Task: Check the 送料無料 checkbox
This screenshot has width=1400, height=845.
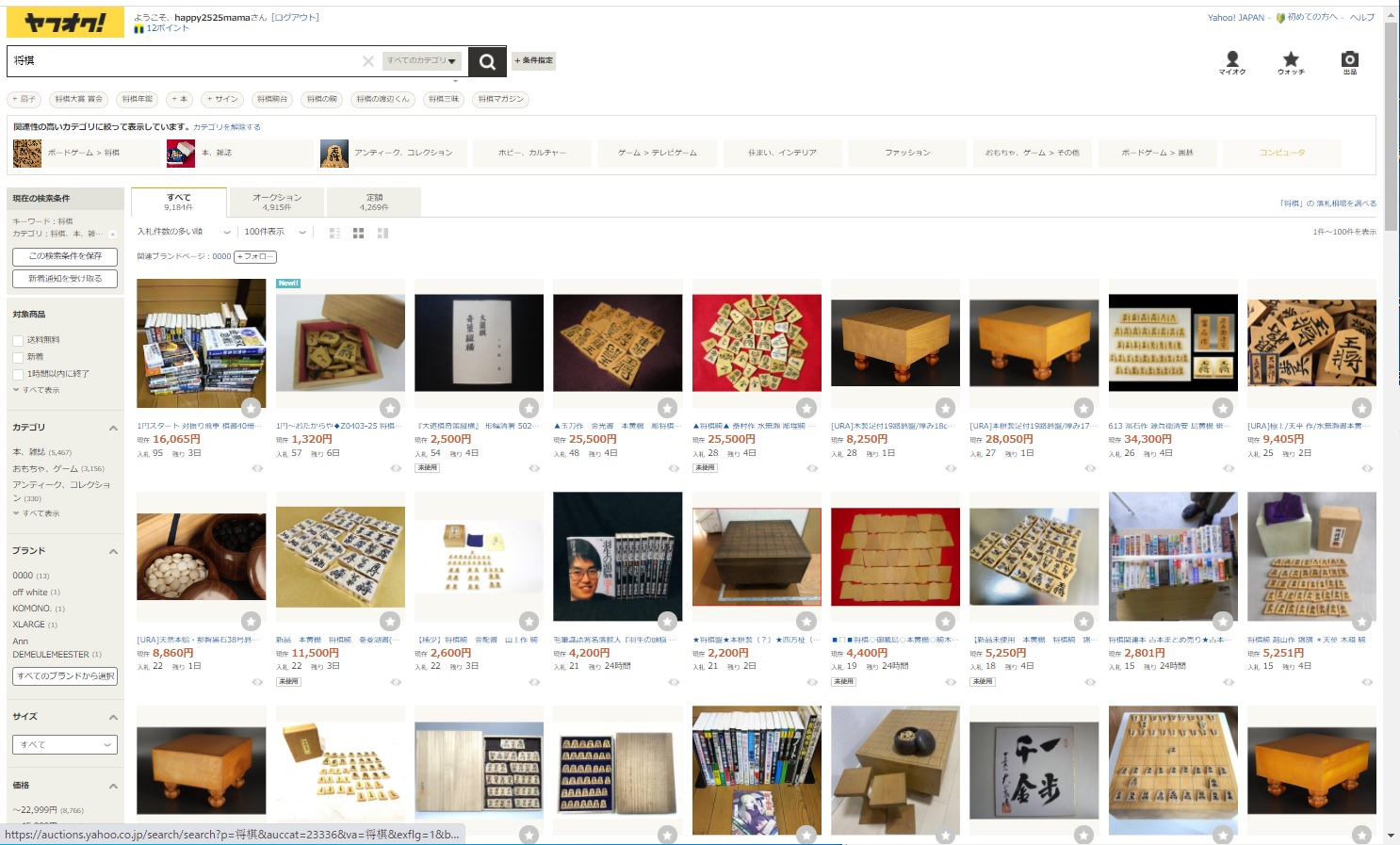Action: coord(18,340)
